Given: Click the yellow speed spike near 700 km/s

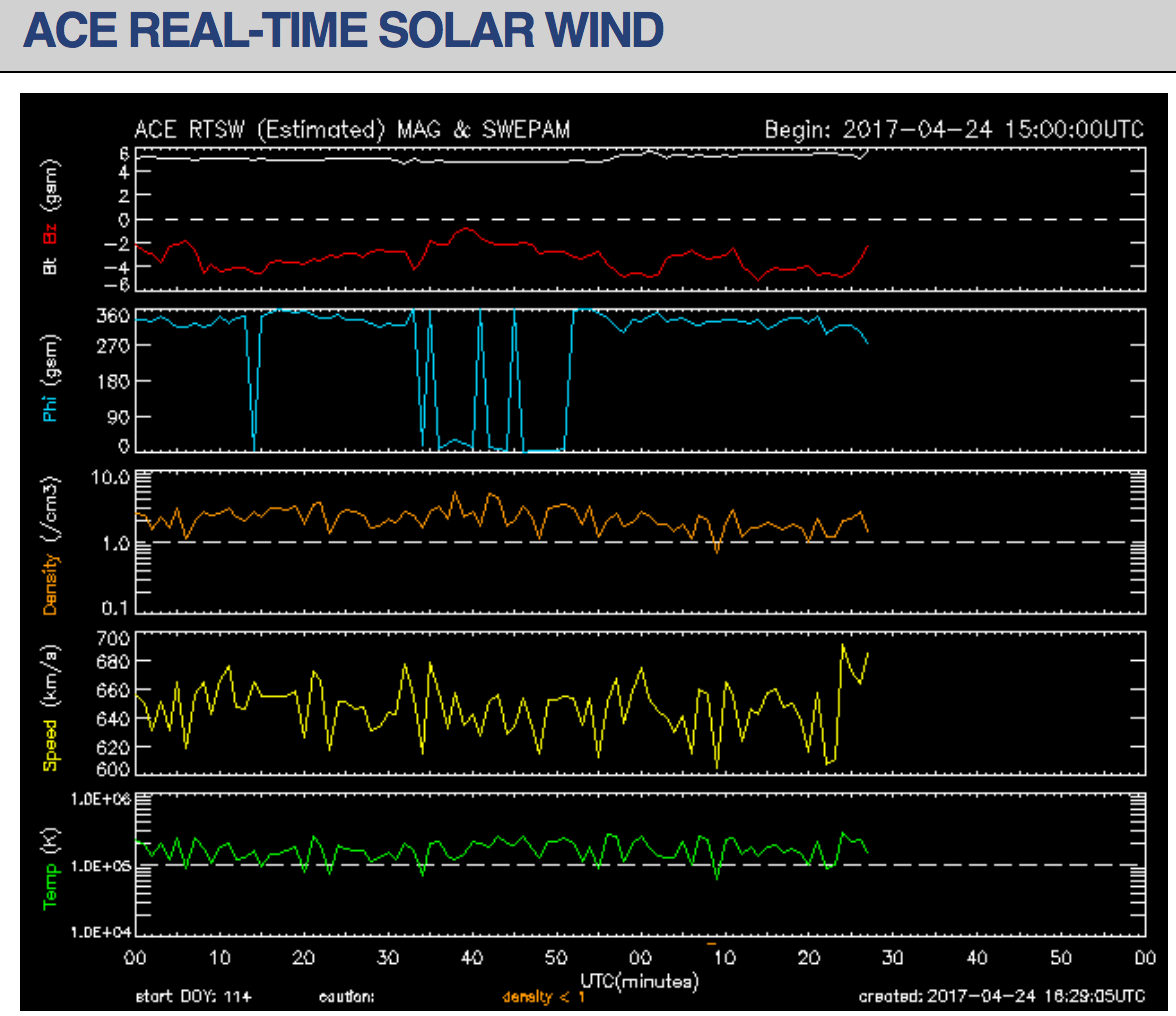Looking at the screenshot, I should [x=843, y=645].
